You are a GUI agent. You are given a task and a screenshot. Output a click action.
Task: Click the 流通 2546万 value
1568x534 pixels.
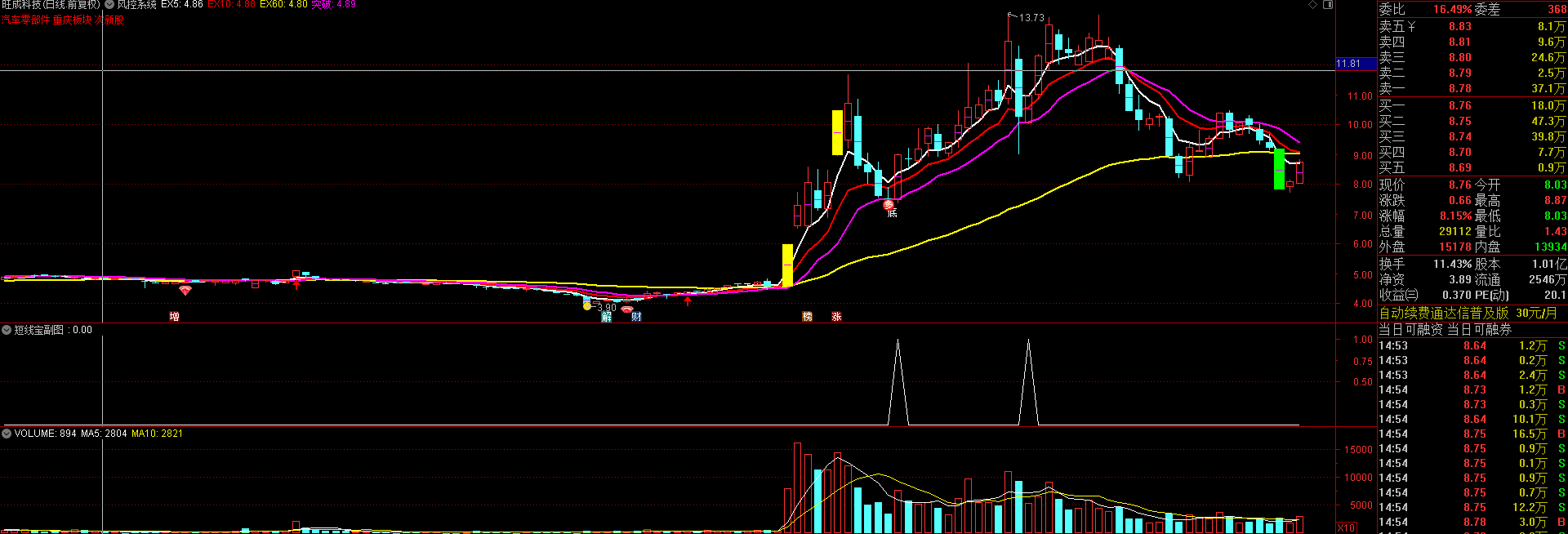tap(1548, 280)
